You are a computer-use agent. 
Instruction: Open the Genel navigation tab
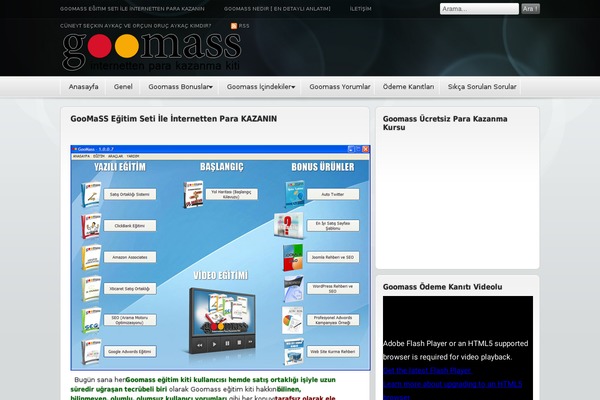tap(123, 87)
